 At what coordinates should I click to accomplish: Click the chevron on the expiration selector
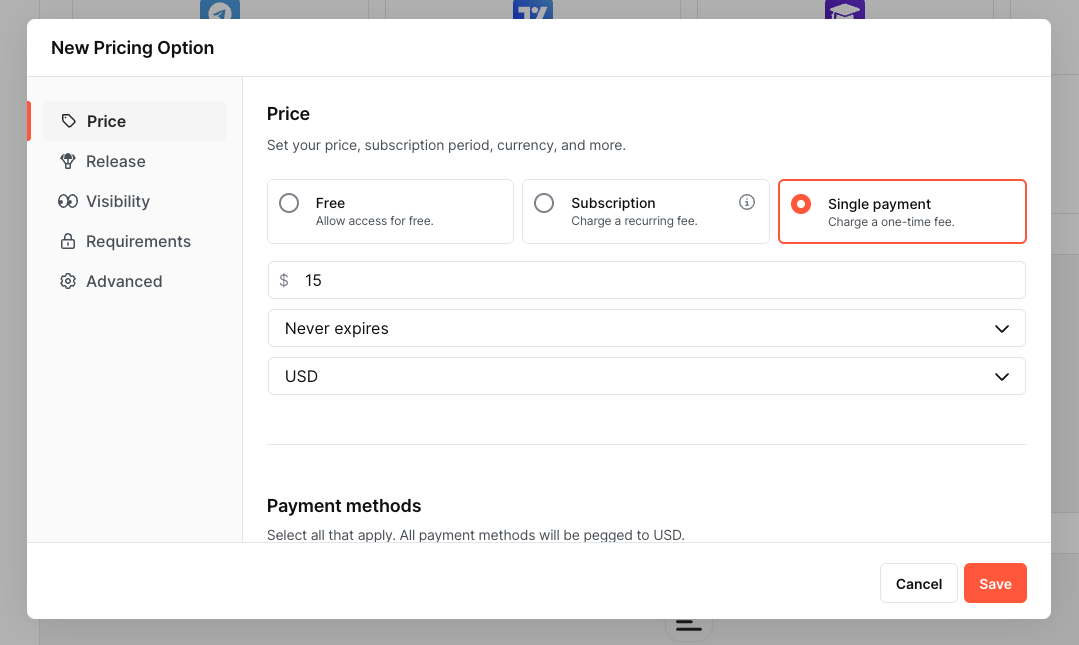[1002, 329]
